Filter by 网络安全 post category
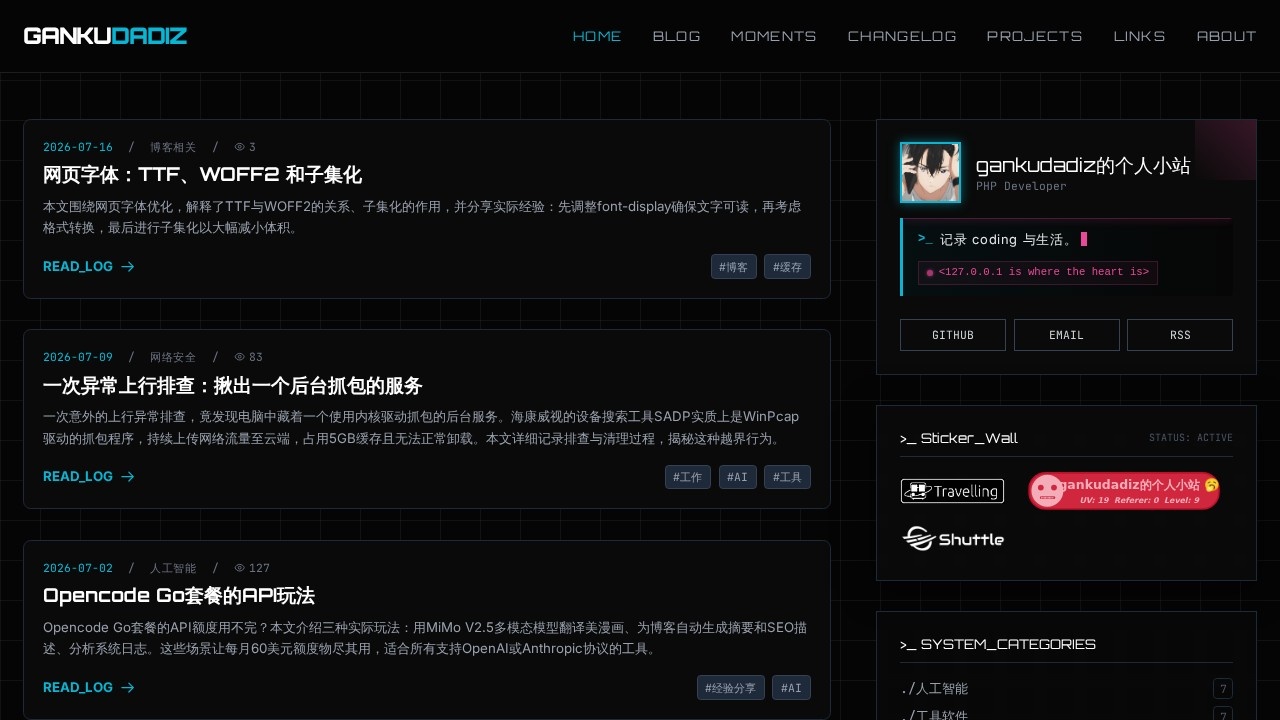Image resolution: width=1280 pixels, height=720 pixels. [x=173, y=357]
